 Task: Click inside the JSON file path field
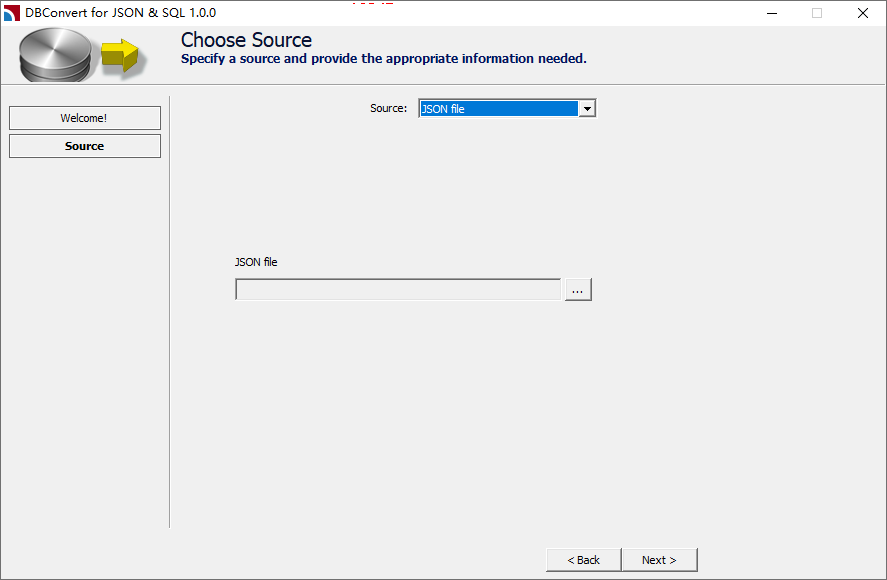point(397,289)
